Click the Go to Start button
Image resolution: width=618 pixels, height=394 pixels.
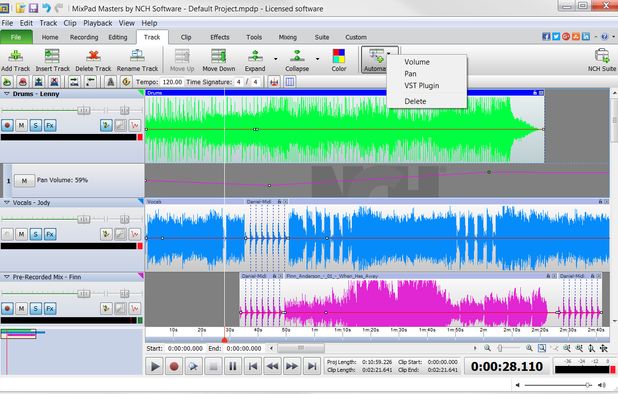pyautogui.click(x=253, y=366)
